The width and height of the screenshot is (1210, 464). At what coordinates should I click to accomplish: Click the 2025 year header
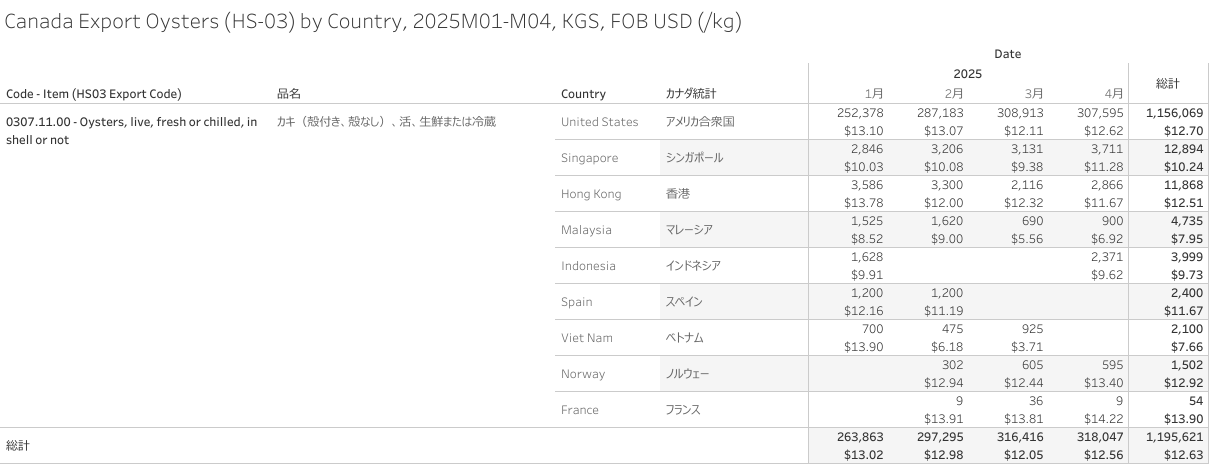pyautogui.click(x=967, y=74)
